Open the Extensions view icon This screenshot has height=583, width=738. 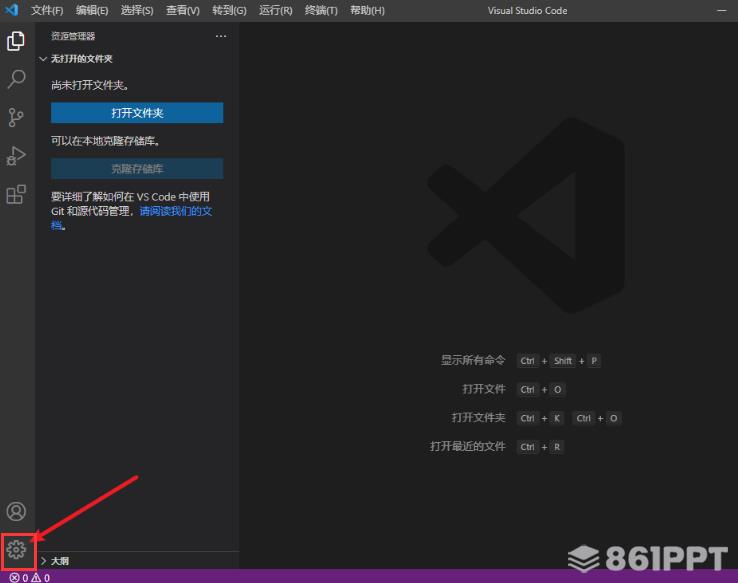click(x=16, y=194)
